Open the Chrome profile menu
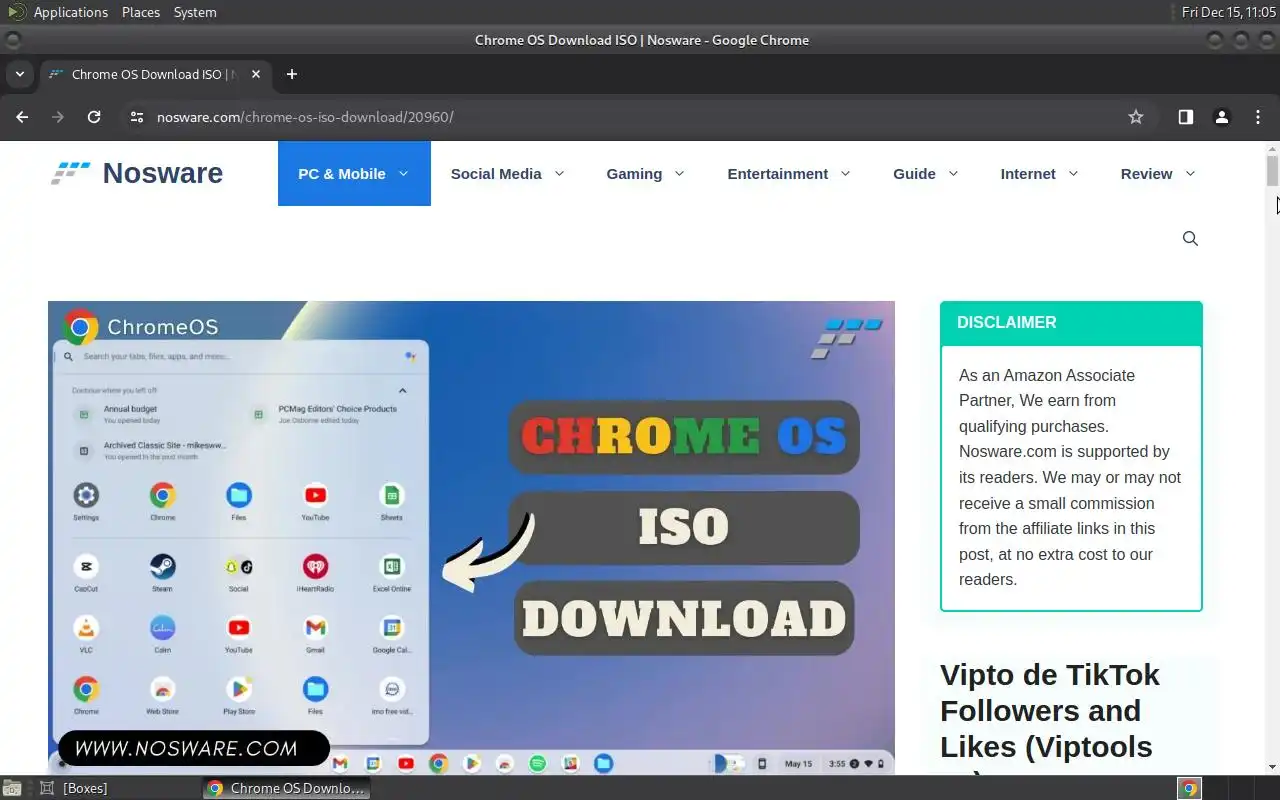 click(1222, 117)
